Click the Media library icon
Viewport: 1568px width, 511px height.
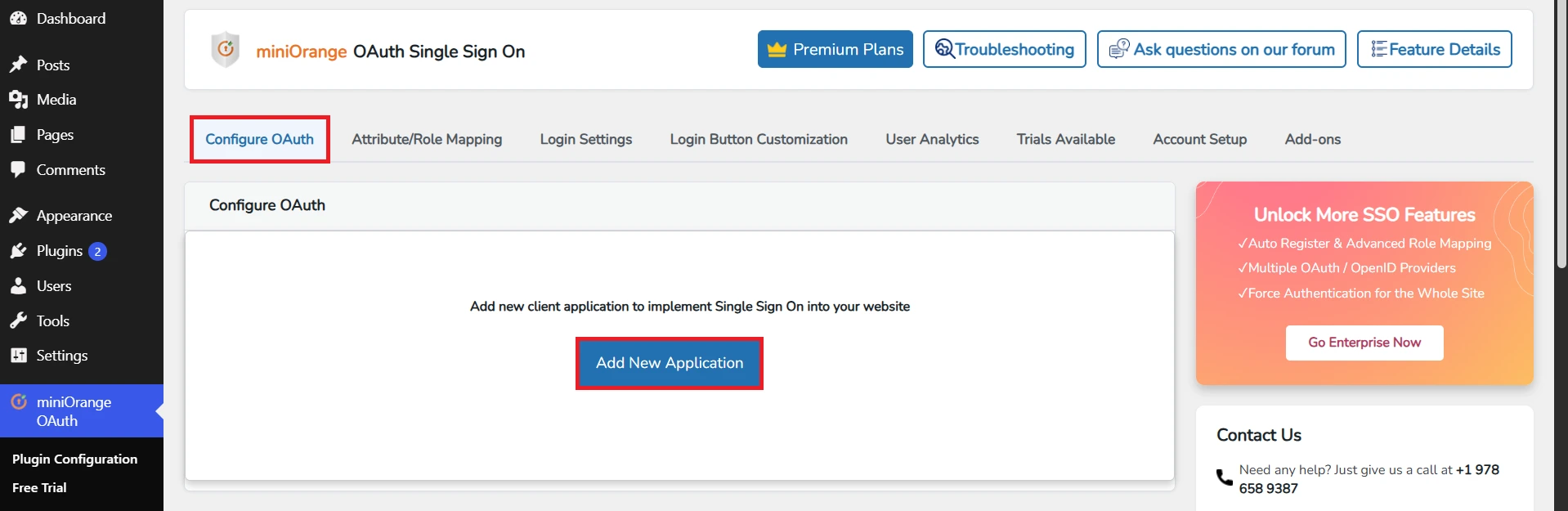point(18,100)
